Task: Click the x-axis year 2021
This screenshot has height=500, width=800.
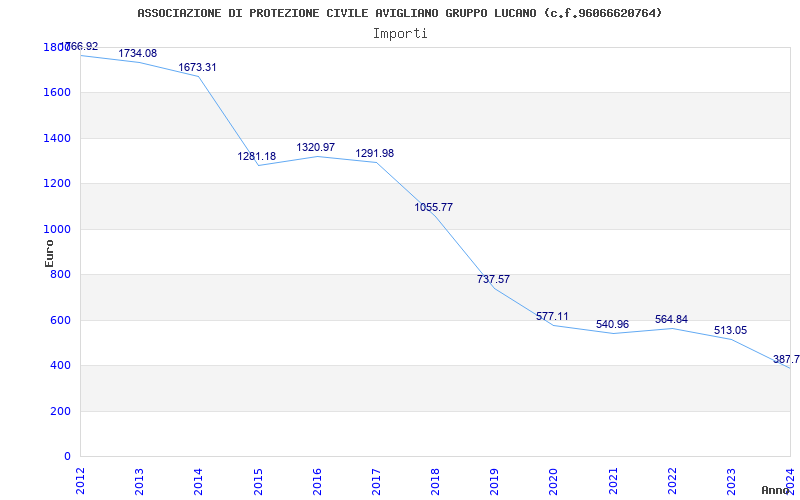Action: (x=613, y=481)
